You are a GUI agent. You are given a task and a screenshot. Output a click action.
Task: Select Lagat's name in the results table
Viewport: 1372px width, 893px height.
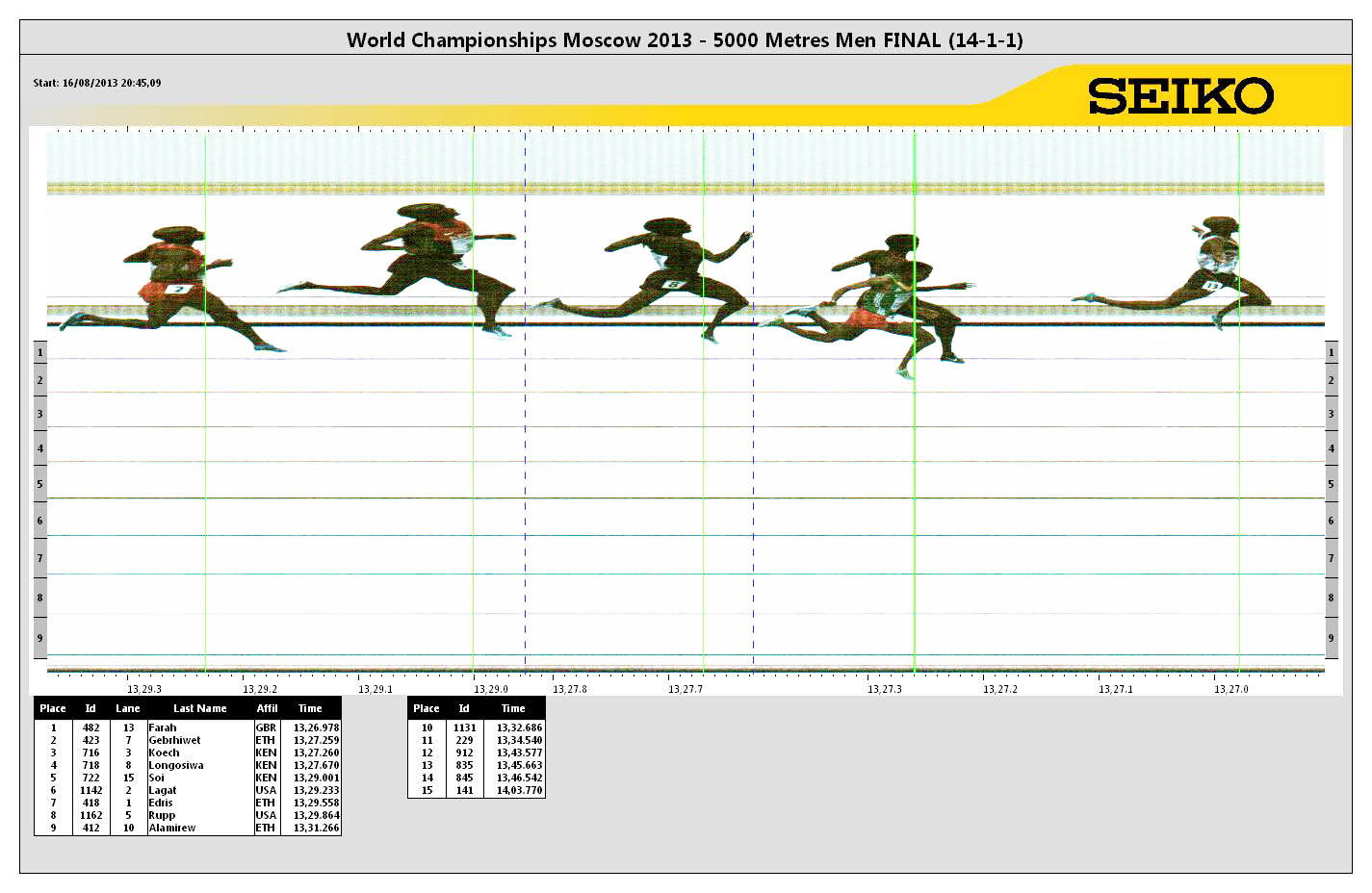(x=163, y=790)
